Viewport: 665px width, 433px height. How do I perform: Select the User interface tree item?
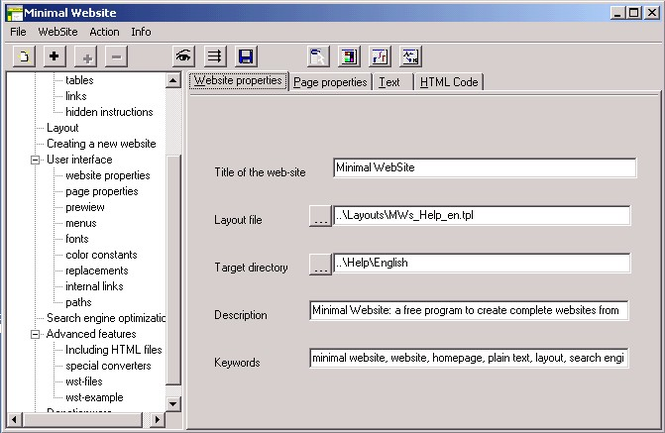pos(79,159)
